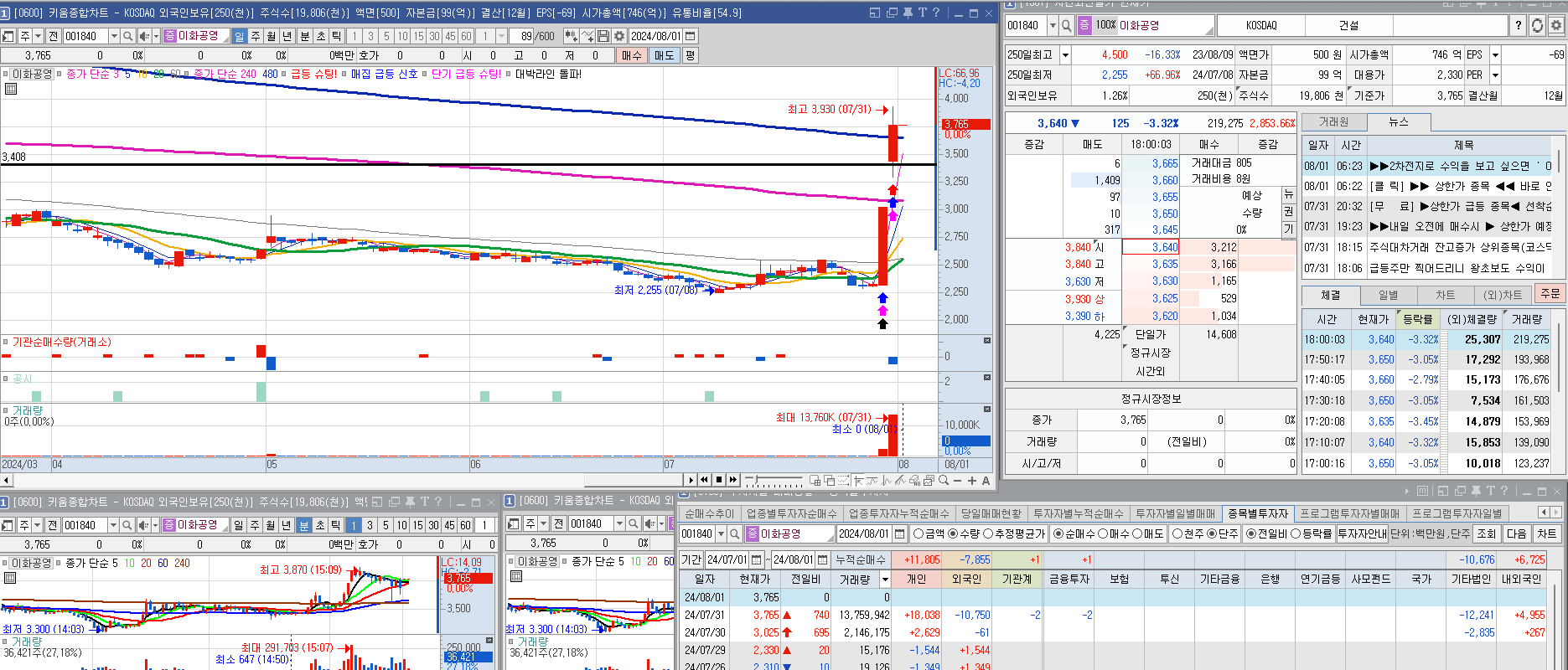Open calendar for period end 24/08/01
Screen dimensions: 1568x670
822,559
